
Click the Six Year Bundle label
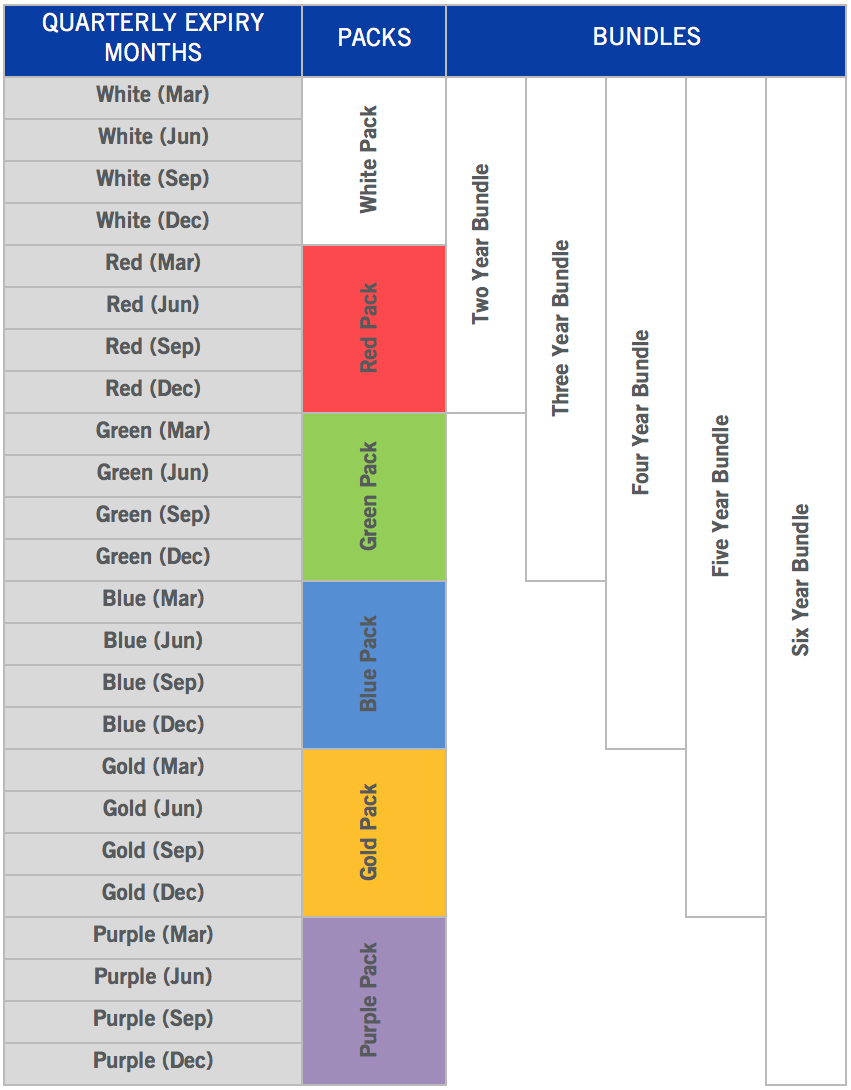[x=802, y=580]
